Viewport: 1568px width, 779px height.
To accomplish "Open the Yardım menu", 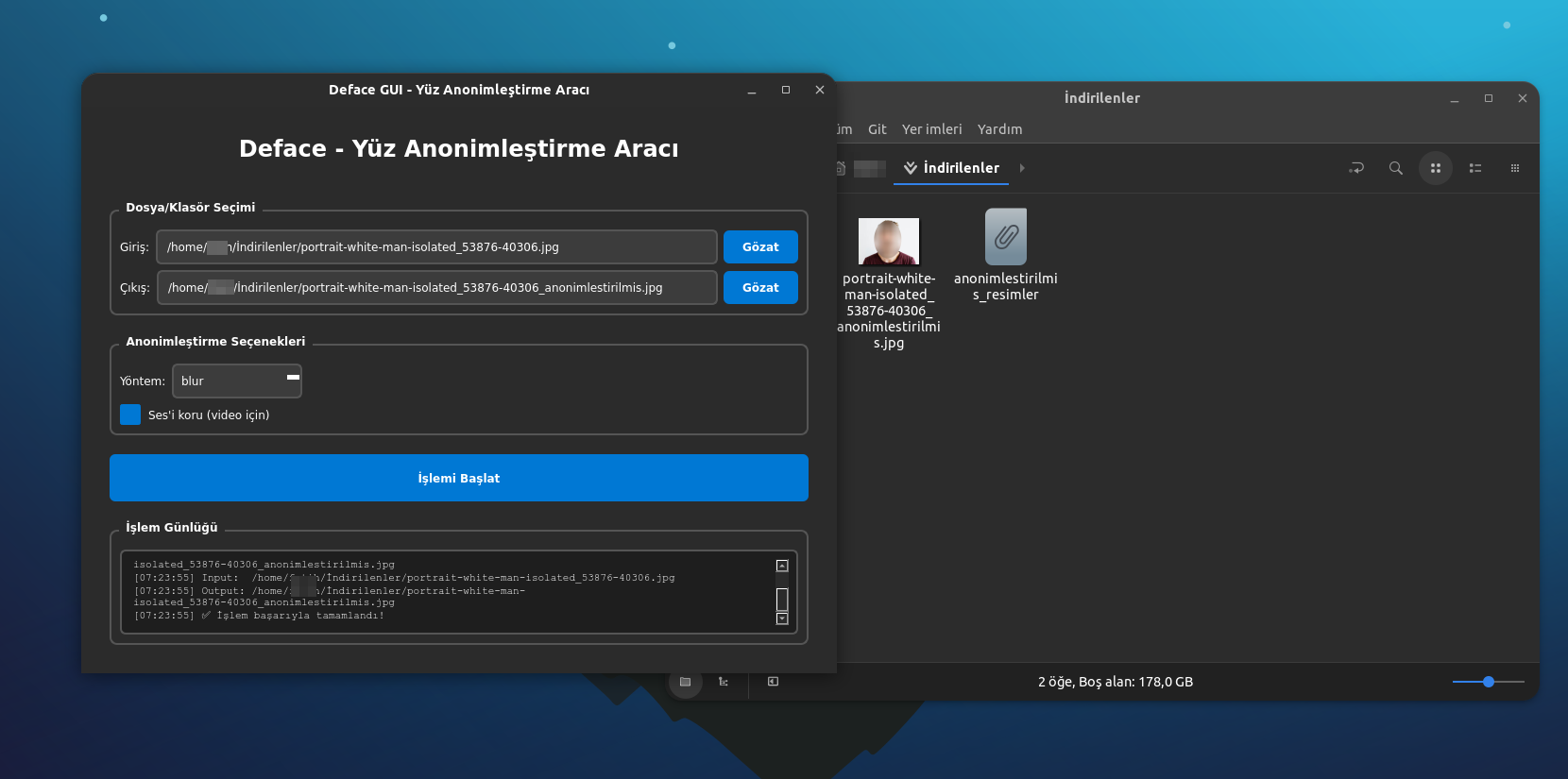I will (999, 129).
